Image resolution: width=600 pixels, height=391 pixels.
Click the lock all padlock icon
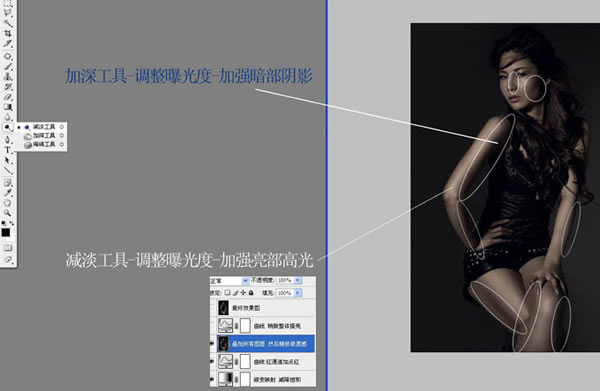[x=251, y=293]
